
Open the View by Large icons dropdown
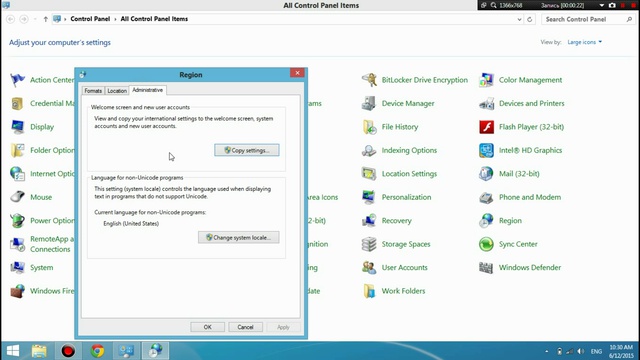click(584, 42)
